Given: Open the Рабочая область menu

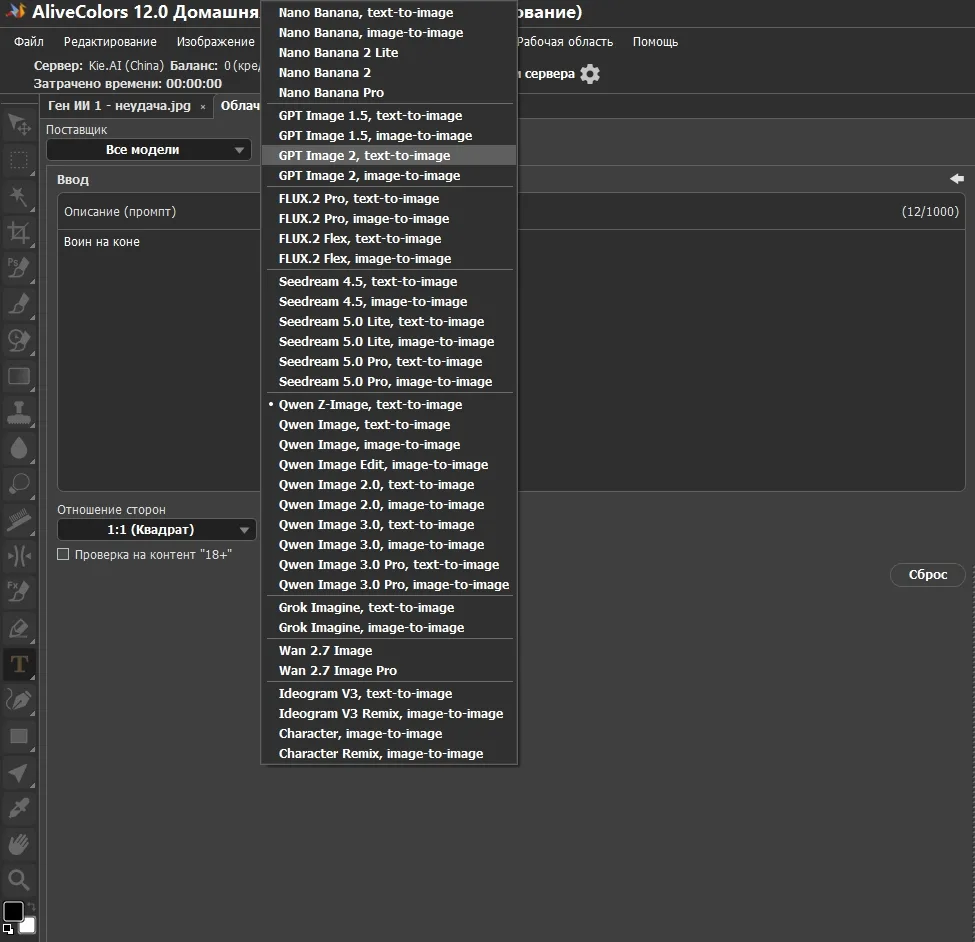Looking at the screenshot, I should 565,42.
